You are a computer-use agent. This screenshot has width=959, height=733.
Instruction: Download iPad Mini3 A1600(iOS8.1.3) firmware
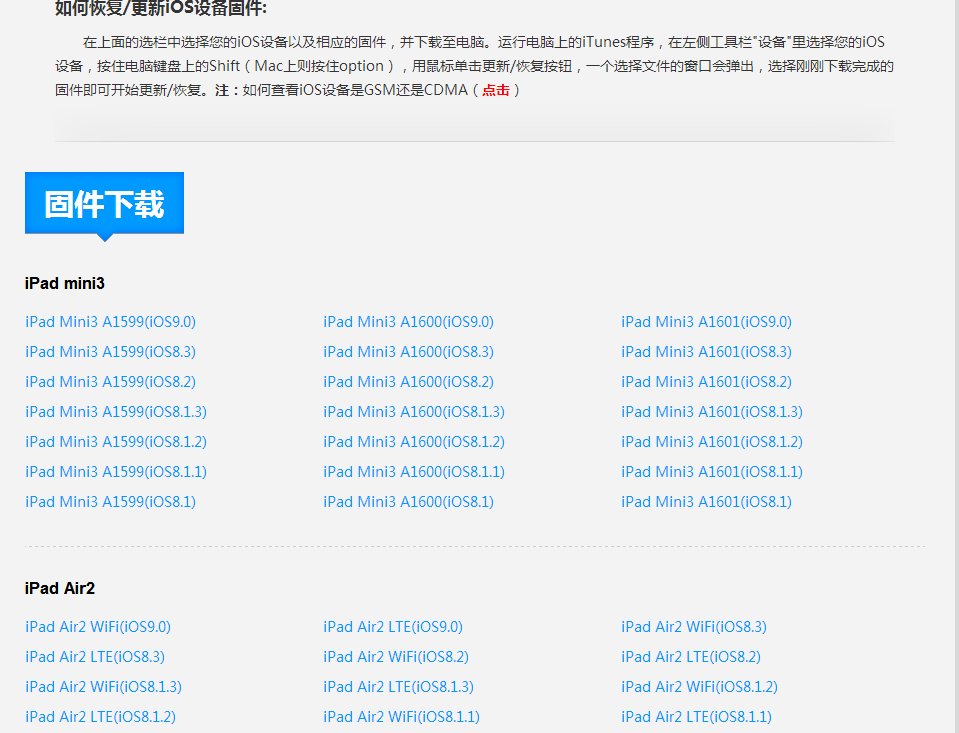pyautogui.click(x=414, y=412)
